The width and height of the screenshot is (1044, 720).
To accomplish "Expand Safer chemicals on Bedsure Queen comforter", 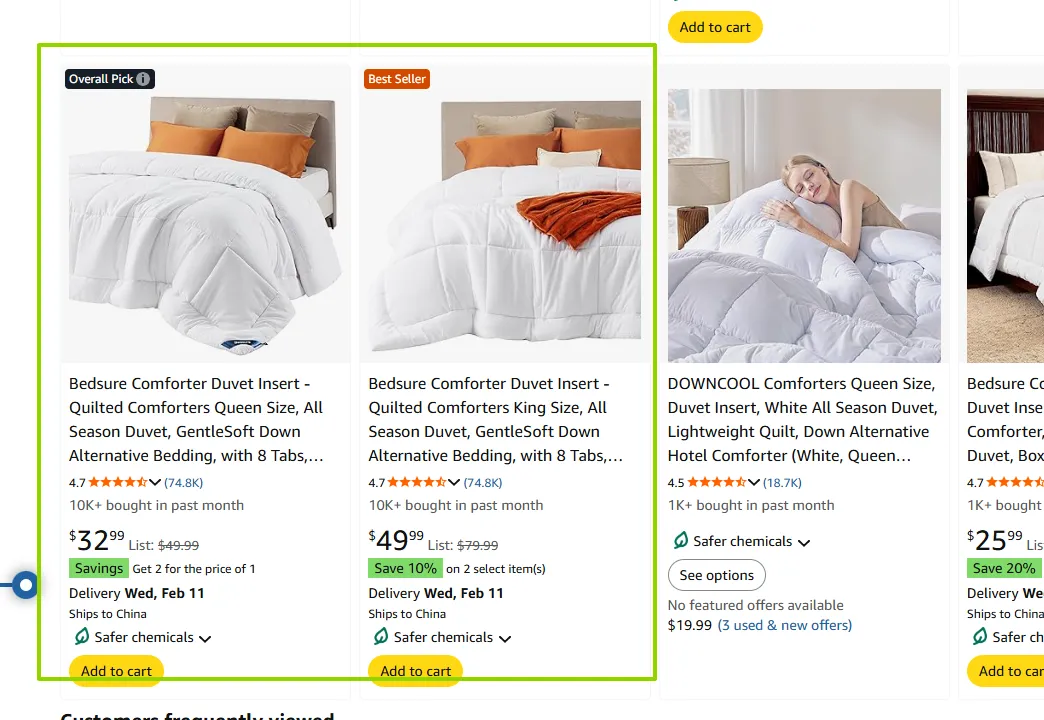I will (x=205, y=639).
